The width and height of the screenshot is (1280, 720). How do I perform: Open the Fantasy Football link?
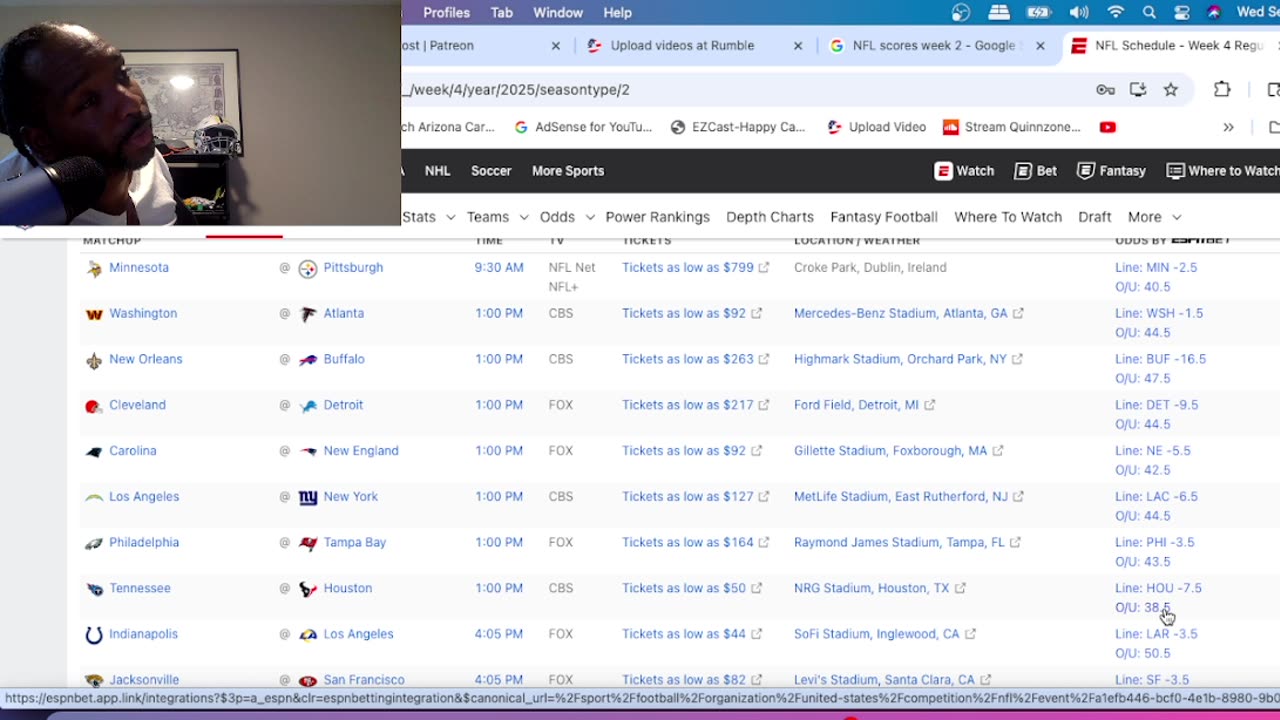click(x=884, y=217)
